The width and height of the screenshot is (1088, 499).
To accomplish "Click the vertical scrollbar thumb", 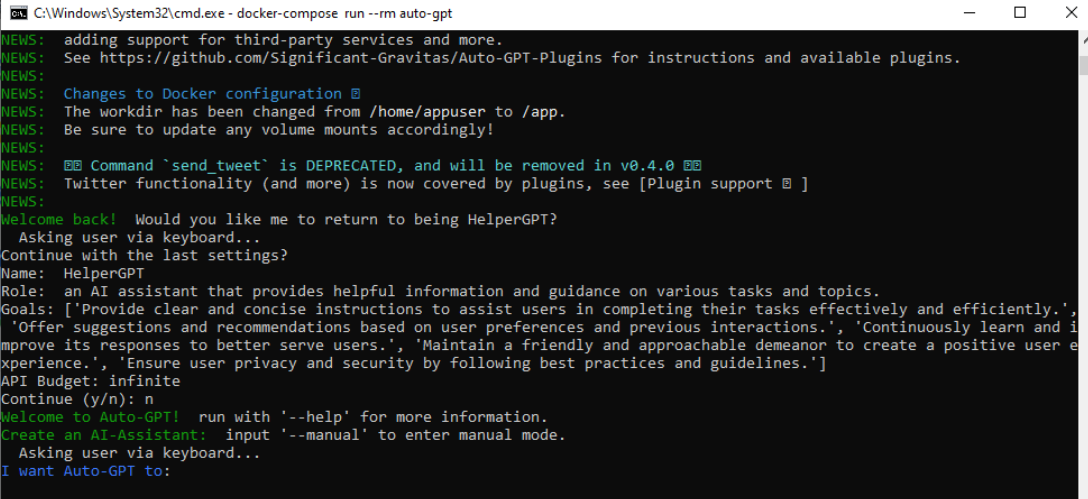I will click(x=1082, y=65).
